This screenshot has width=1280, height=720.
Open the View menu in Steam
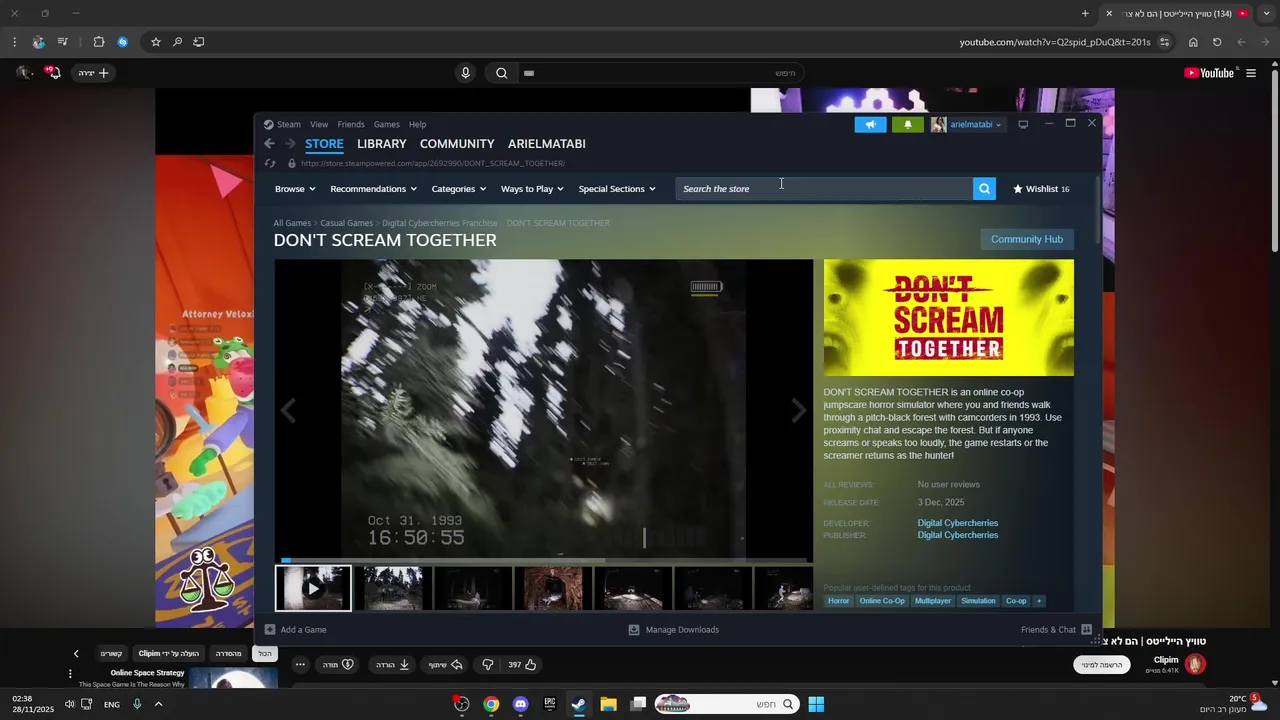(x=319, y=124)
